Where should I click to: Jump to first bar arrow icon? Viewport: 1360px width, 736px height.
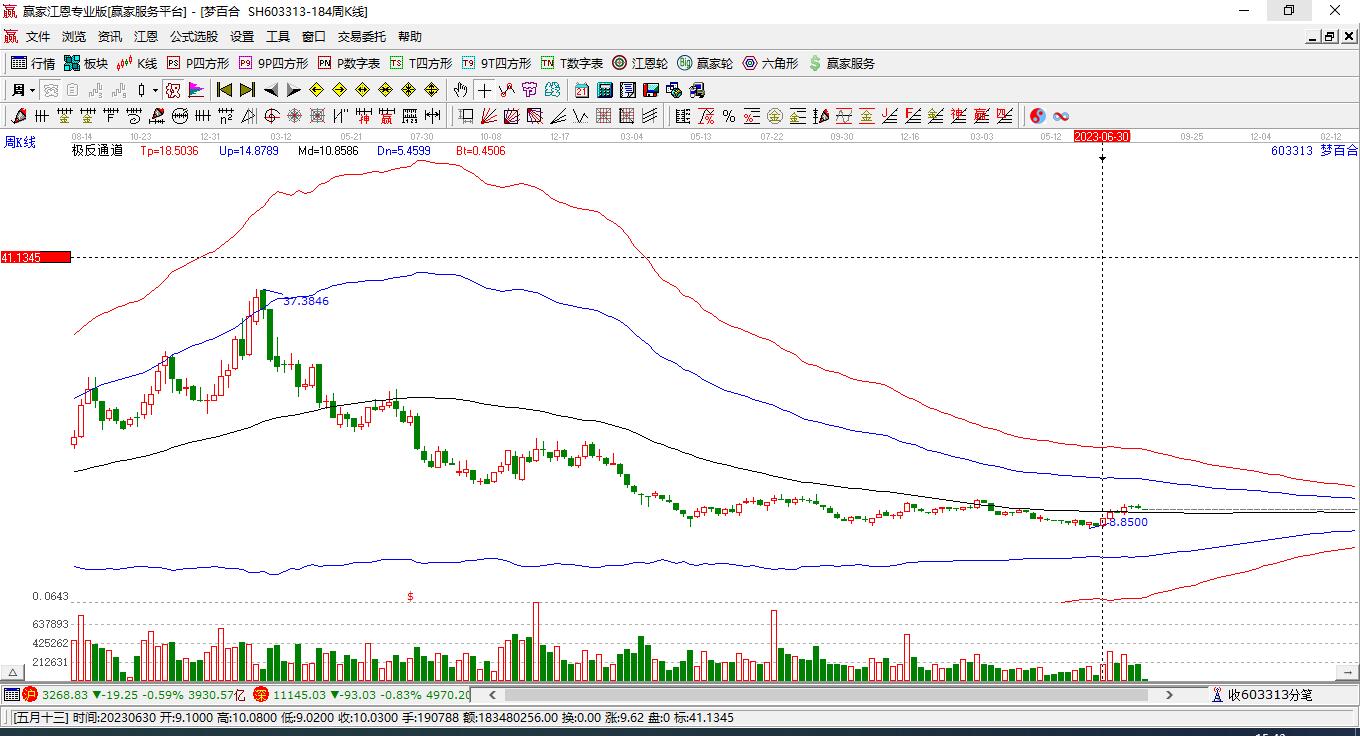224,90
